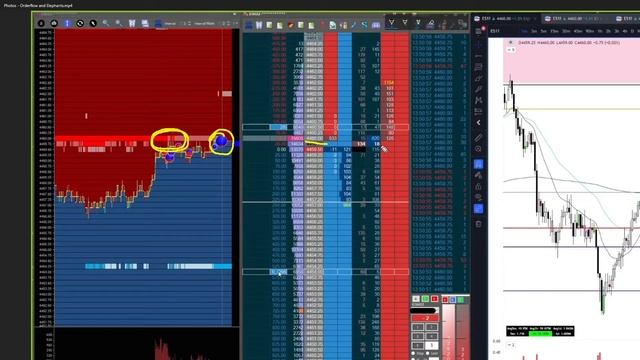Select the Fibonacci tool in TradingView sidebar
This screenshot has height=360, width=640.
click(x=478, y=67)
